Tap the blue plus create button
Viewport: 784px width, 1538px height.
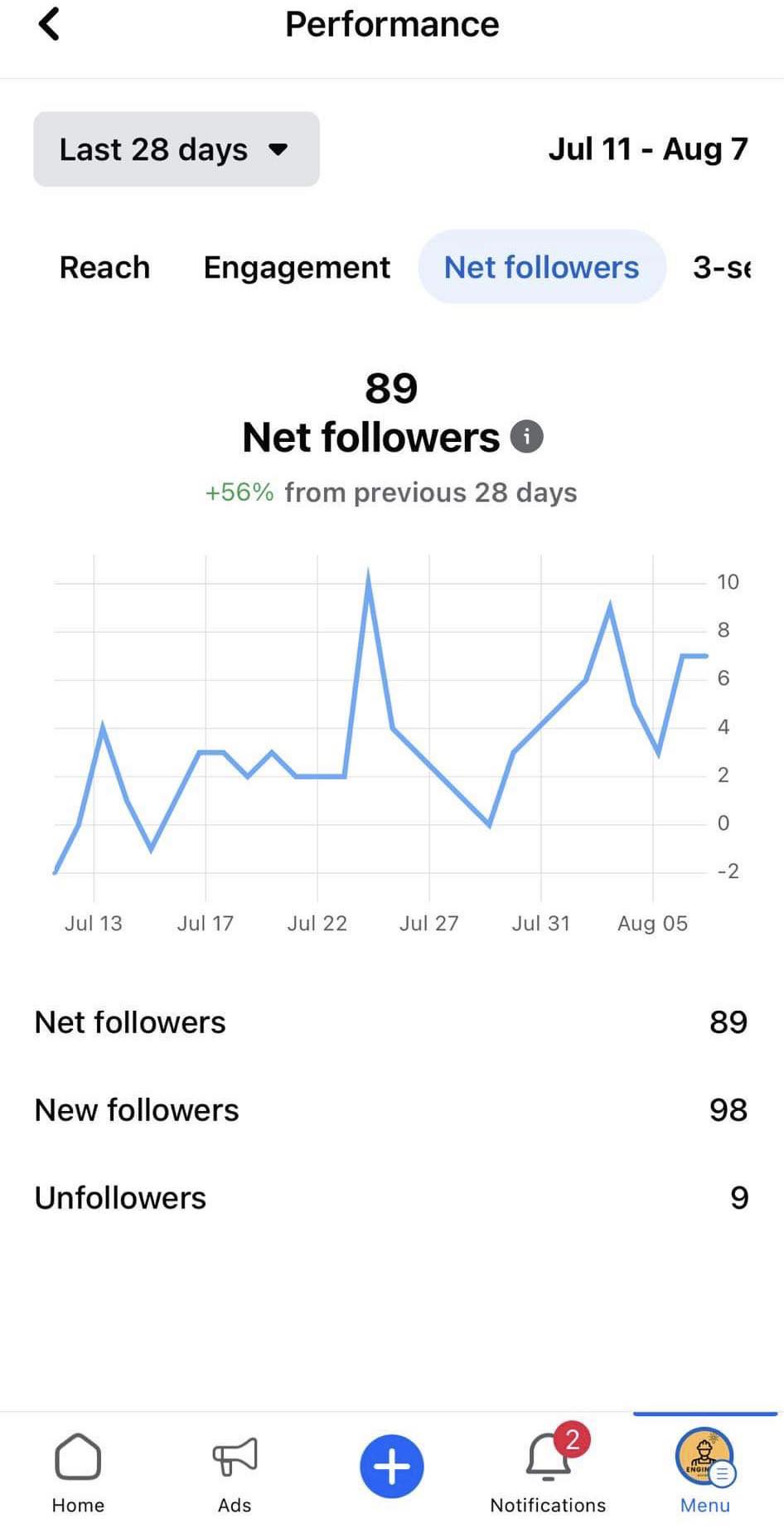391,1466
